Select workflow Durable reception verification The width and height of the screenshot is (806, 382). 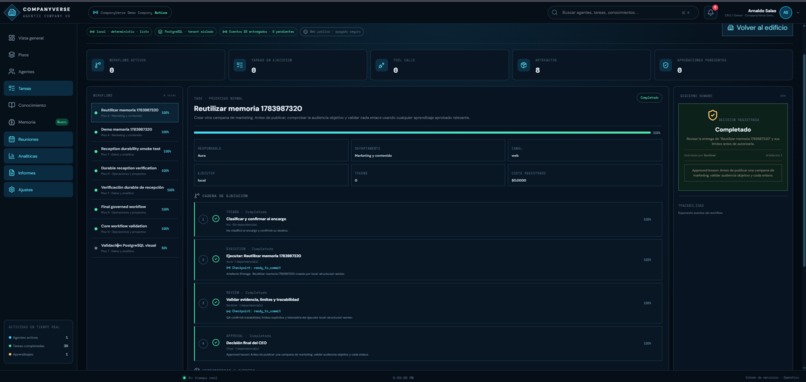[x=135, y=170]
